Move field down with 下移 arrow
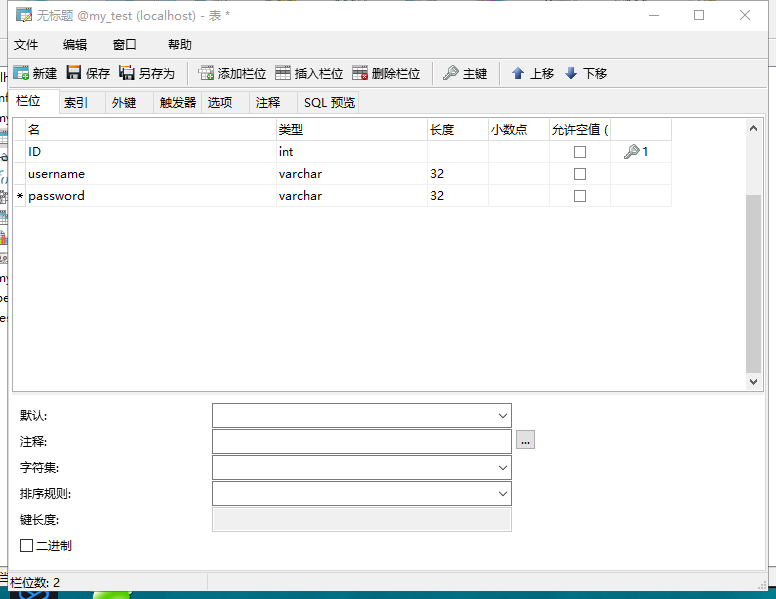Image resolution: width=776 pixels, height=599 pixels. pos(571,73)
